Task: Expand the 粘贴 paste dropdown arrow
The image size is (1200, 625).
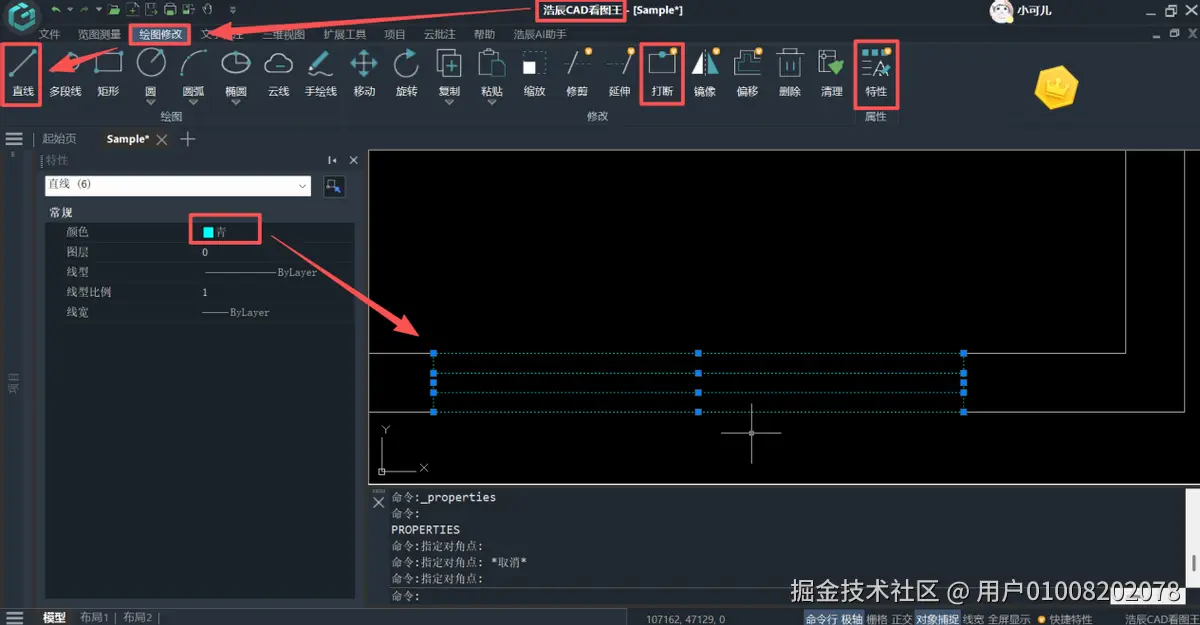Action: [491, 102]
